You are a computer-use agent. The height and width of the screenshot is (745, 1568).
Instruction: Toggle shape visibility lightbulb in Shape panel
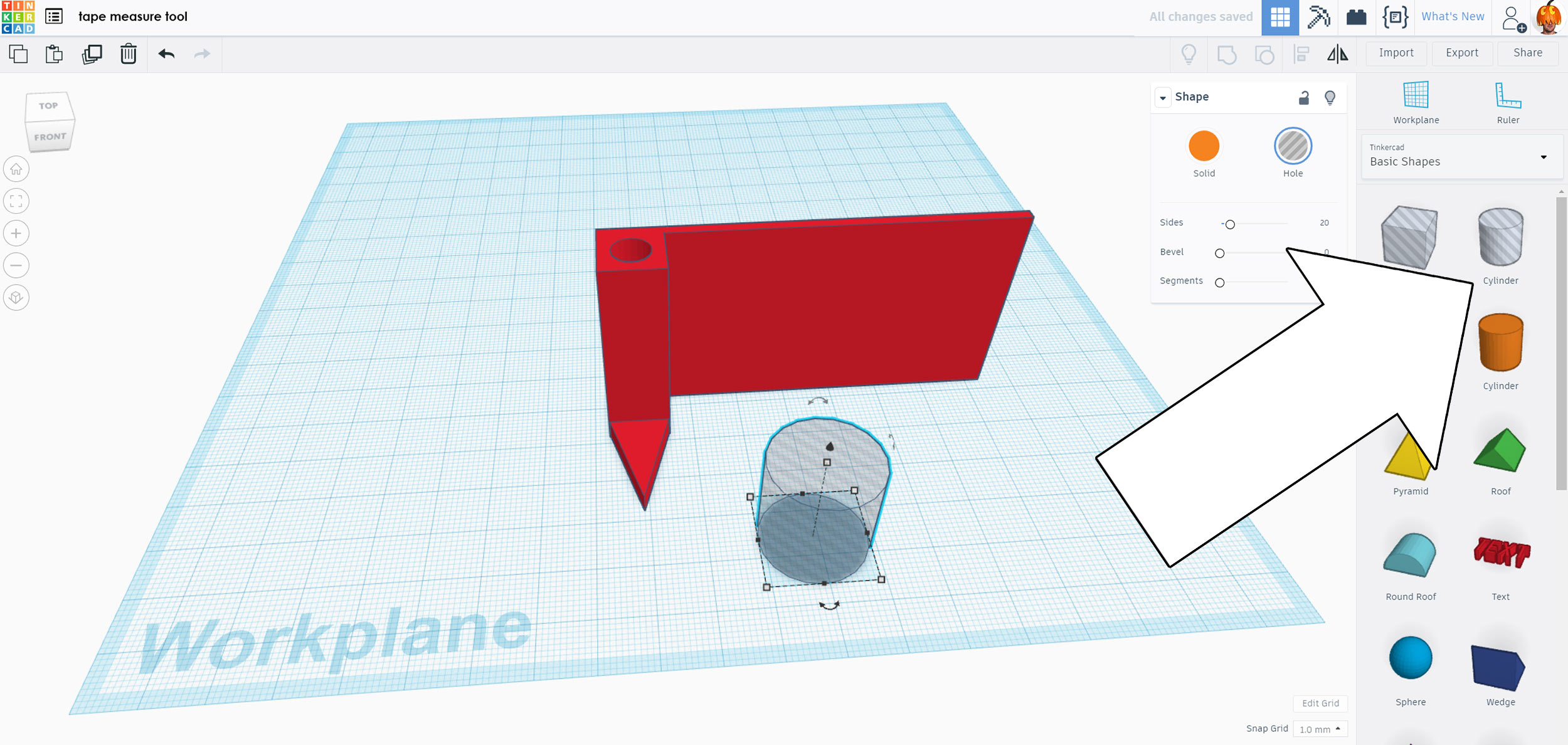(1330, 97)
